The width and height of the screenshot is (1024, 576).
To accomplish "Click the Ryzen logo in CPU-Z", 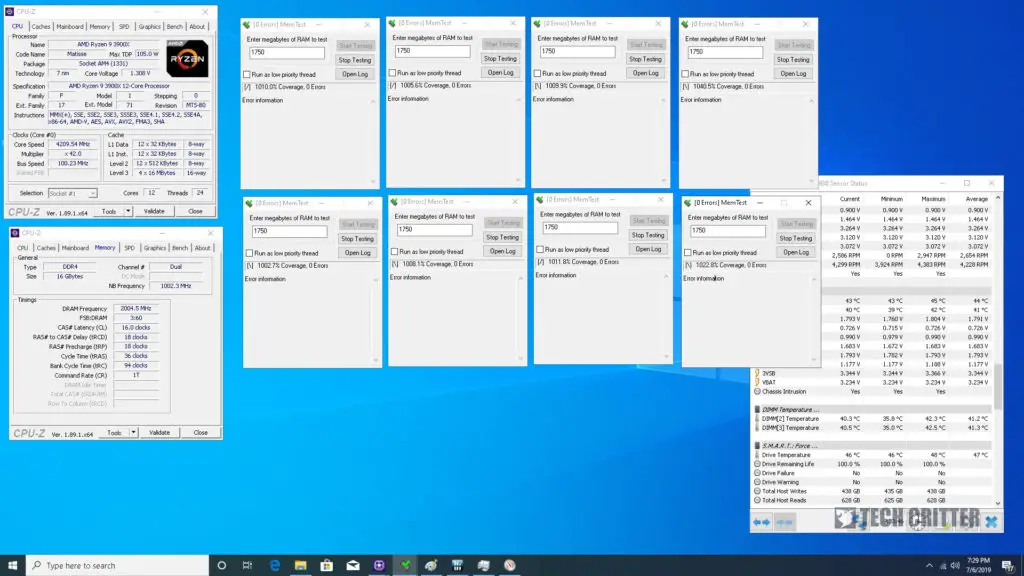I will [x=187, y=59].
